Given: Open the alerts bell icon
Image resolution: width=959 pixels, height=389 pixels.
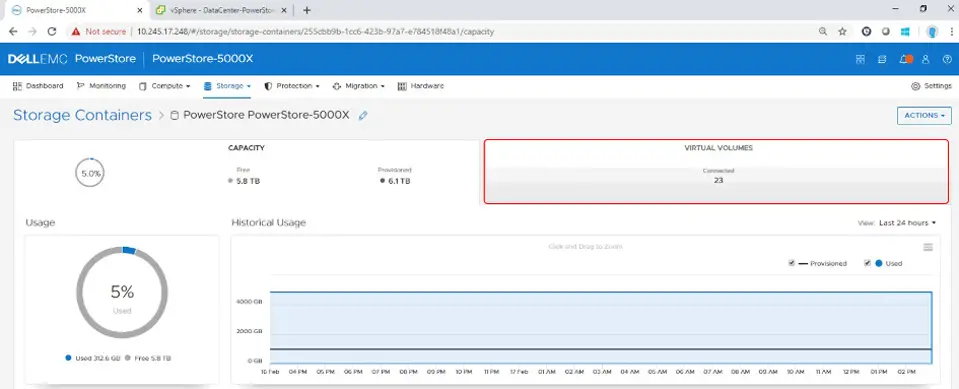Looking at the screenshot, I should pos(905,59).
